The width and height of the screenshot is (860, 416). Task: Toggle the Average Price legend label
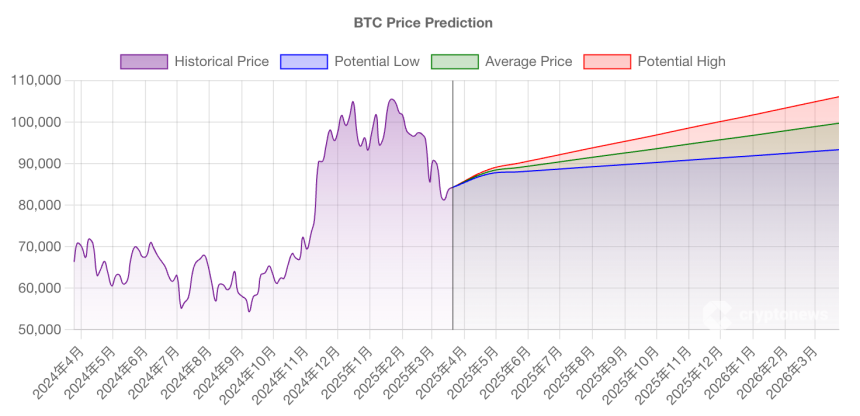[x=528, y=61]
